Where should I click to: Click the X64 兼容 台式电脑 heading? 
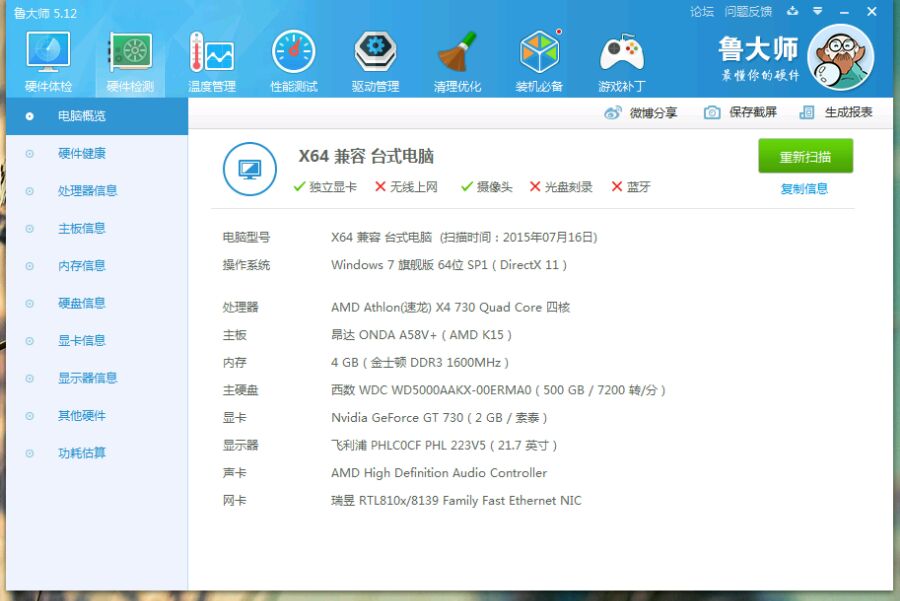[366, 157]
